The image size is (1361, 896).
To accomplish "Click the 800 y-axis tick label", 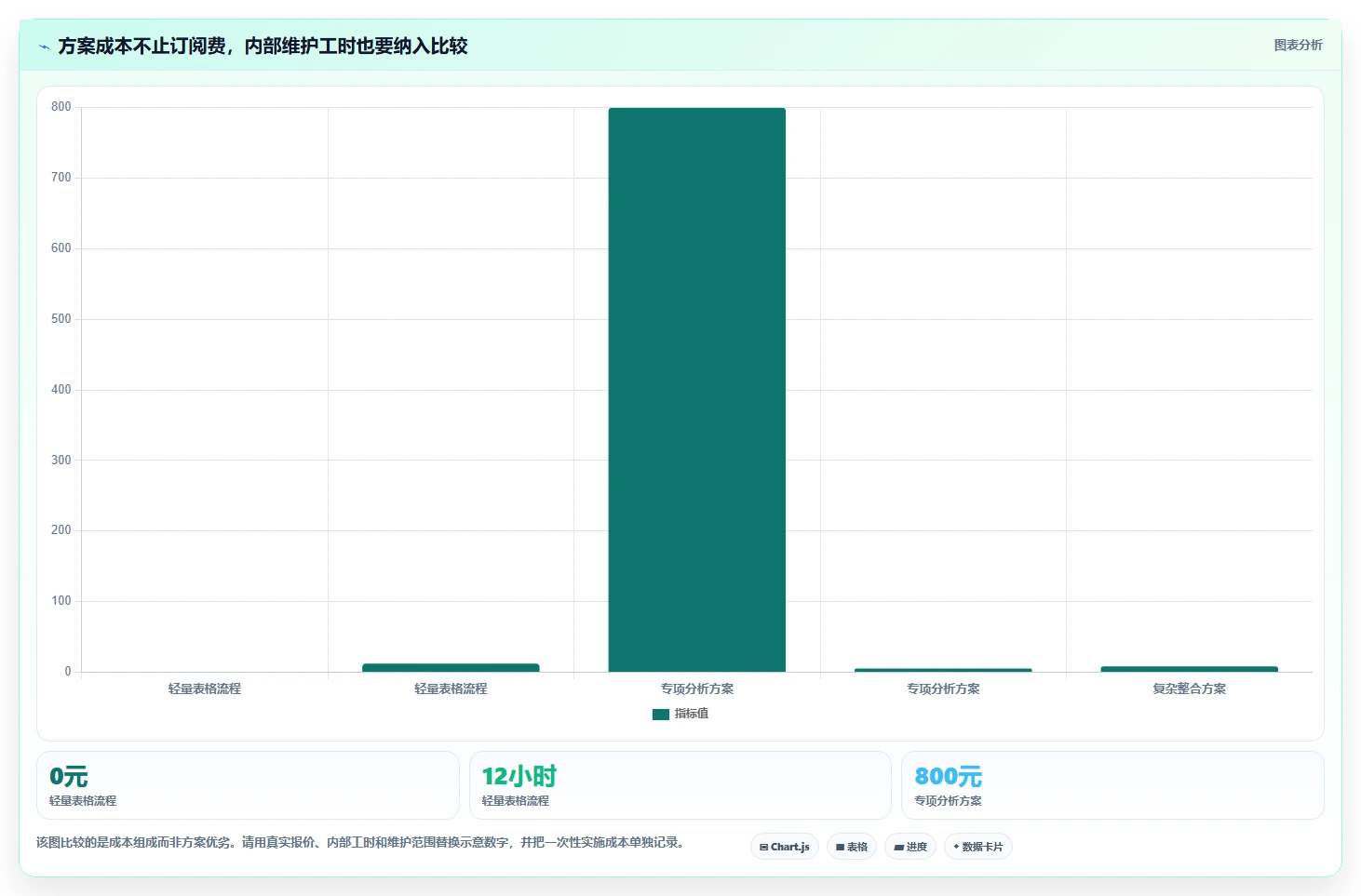I will (x=61, y=107).
